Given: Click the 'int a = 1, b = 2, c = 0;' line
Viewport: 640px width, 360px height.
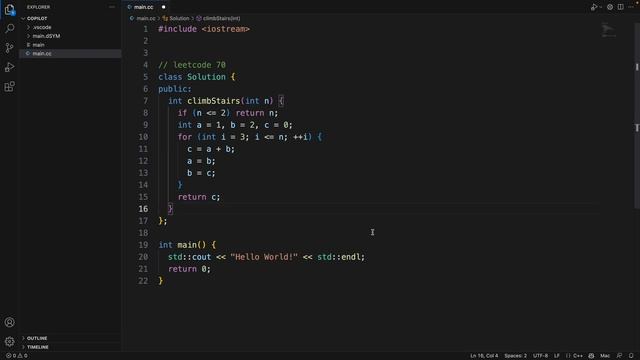Looking at the screenshot, I should [x=235, y=125].
